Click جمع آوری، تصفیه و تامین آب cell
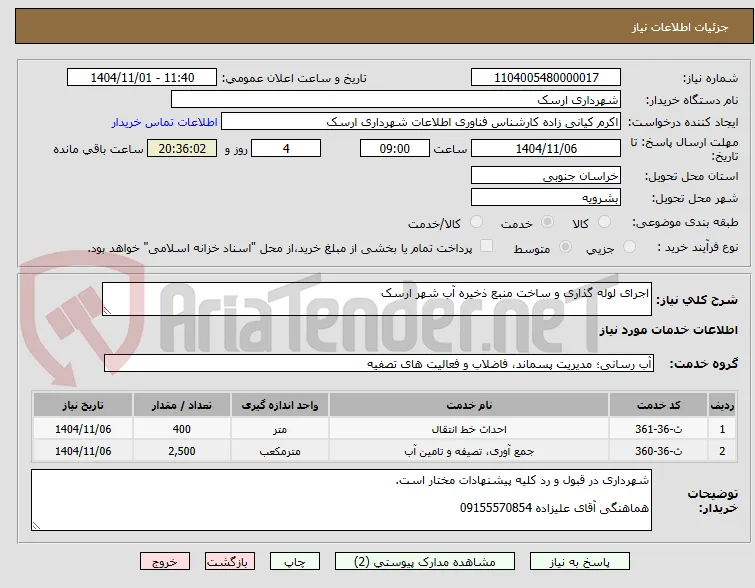Screen dimensions: 755x588 click(469, 451)
